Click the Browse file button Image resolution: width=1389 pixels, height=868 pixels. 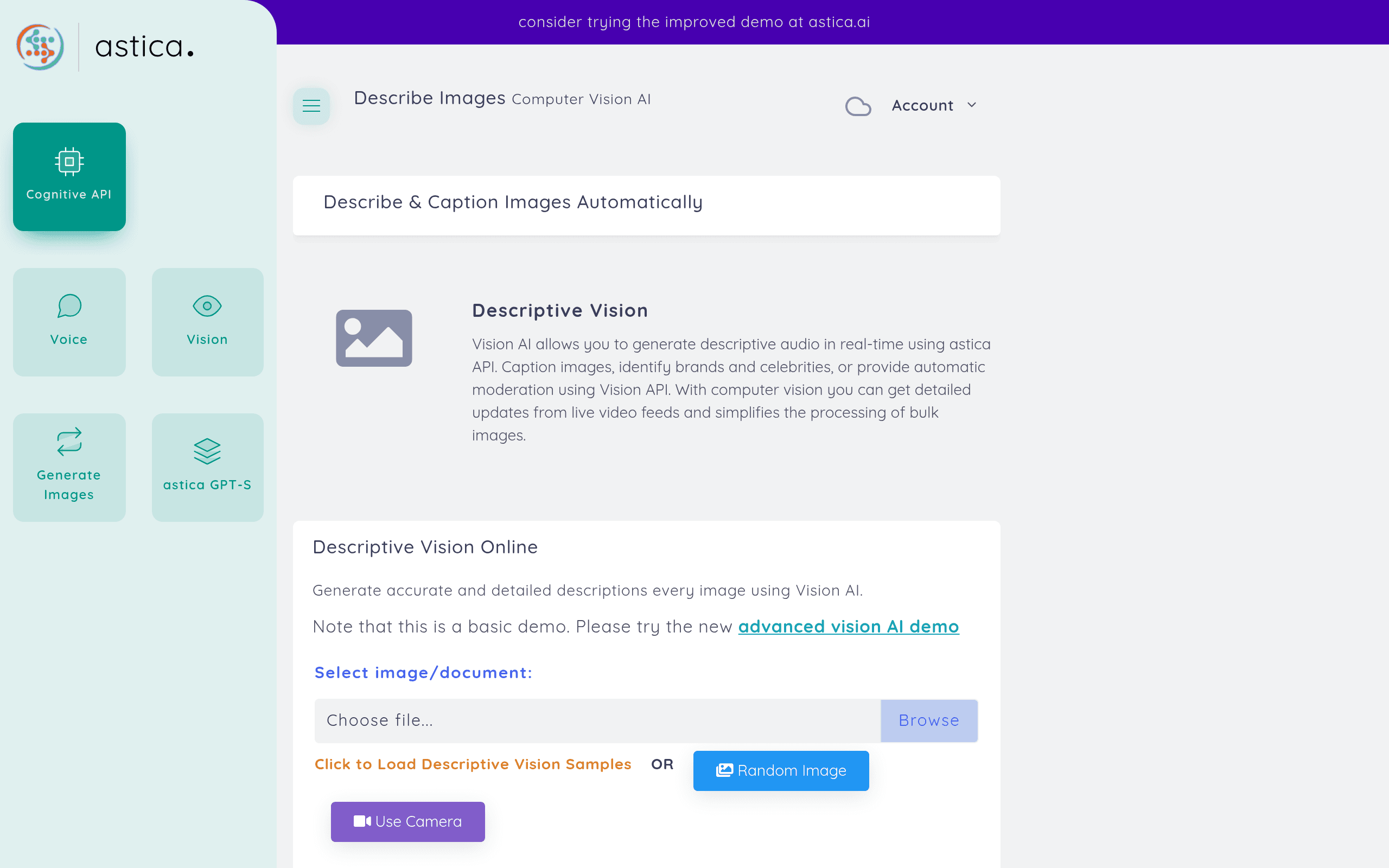929,720
